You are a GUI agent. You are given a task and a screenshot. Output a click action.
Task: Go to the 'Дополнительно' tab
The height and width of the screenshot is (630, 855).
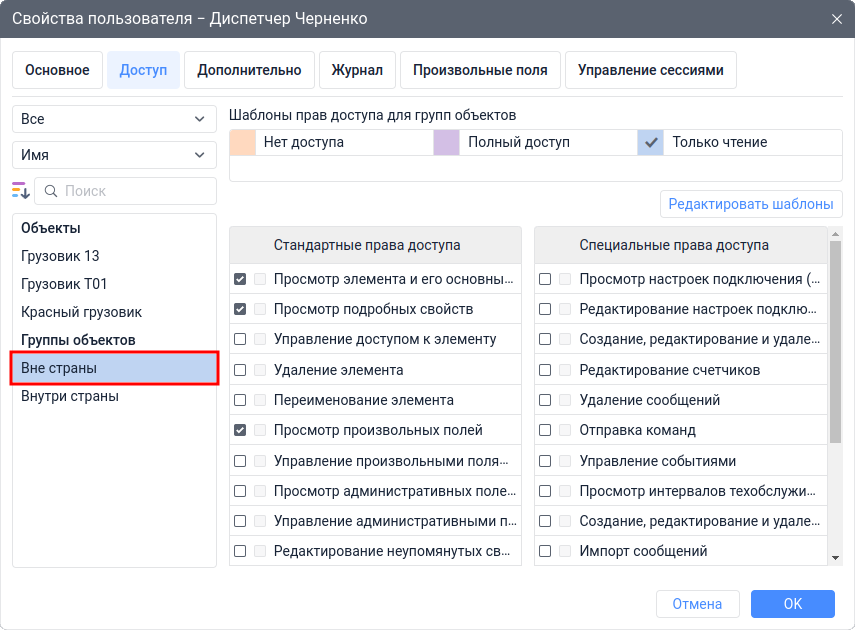coord(249,70)
